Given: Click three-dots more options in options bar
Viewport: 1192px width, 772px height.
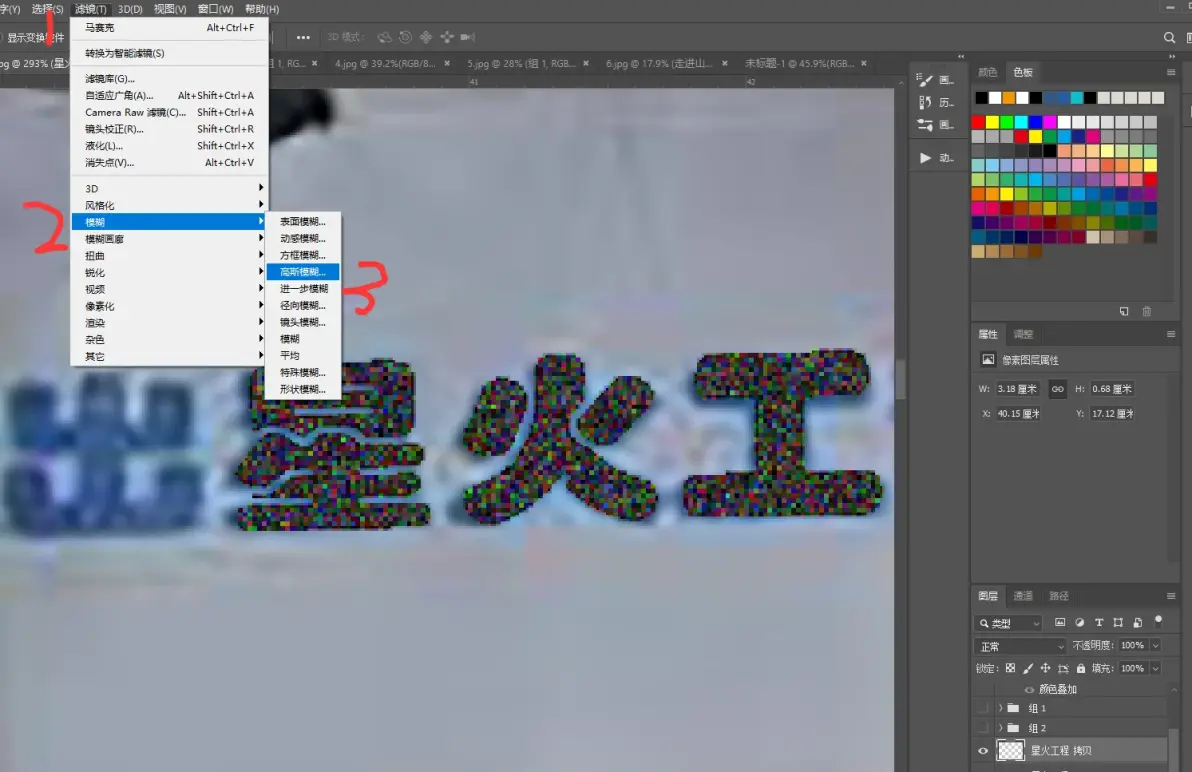Looking at the screenshot, I should (x=303, y=37).
